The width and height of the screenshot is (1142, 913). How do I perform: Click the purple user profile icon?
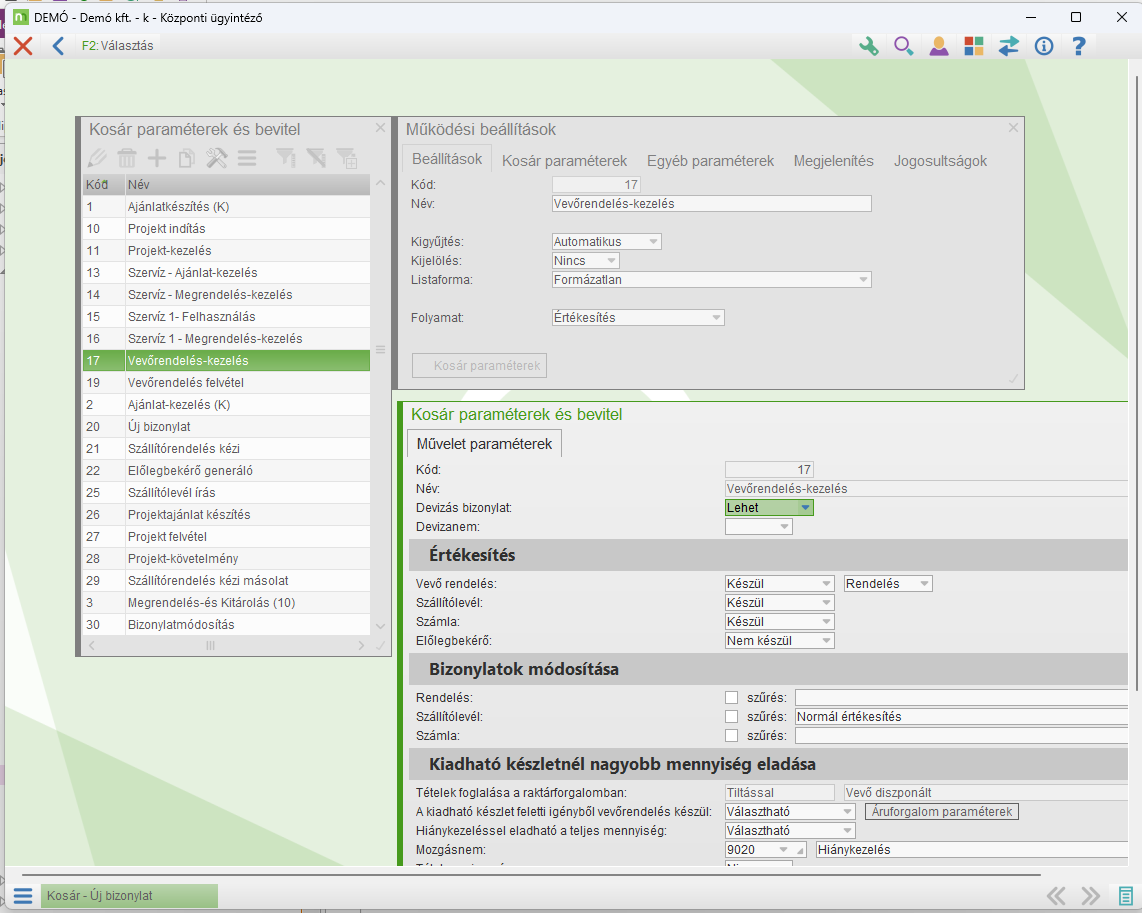coord(938,45)
